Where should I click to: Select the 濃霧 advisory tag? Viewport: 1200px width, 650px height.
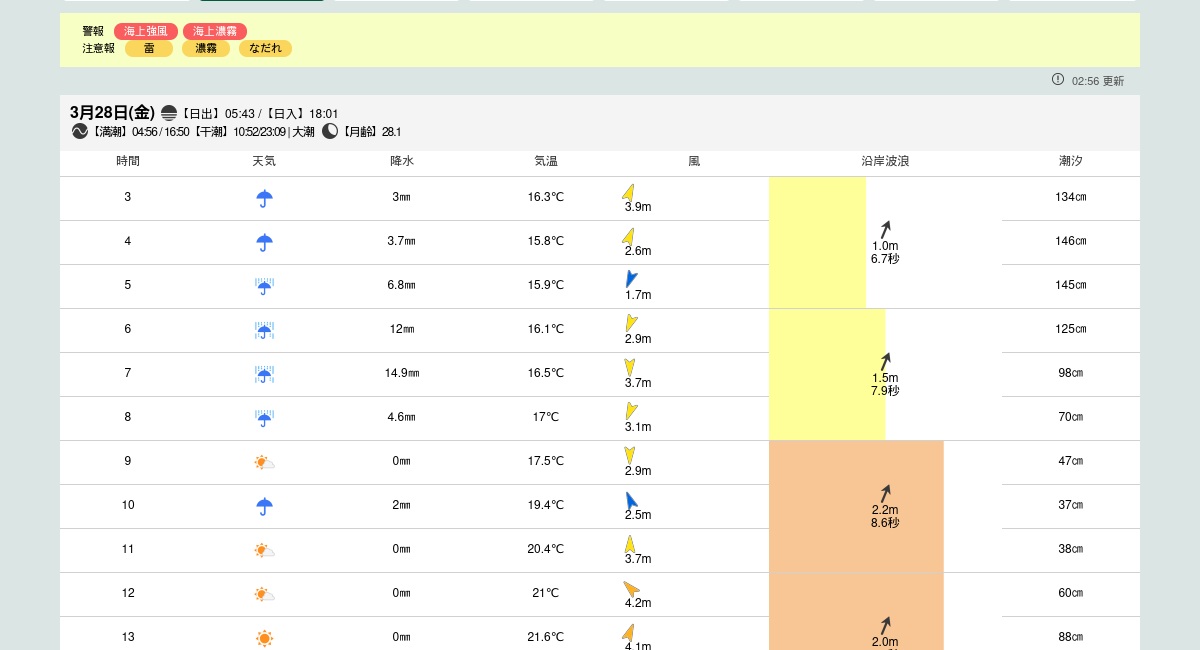206,48
